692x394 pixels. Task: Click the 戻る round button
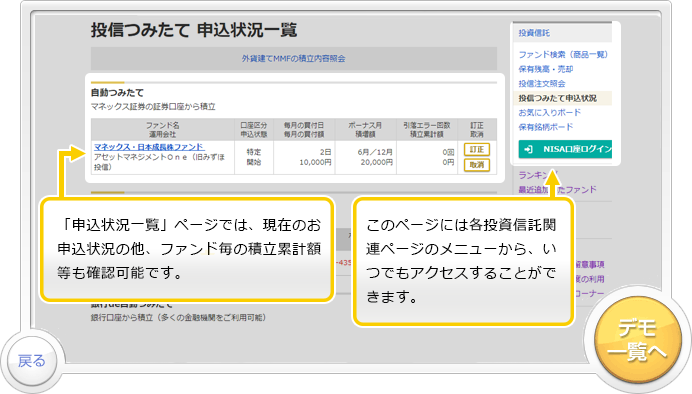pos(31,361)
